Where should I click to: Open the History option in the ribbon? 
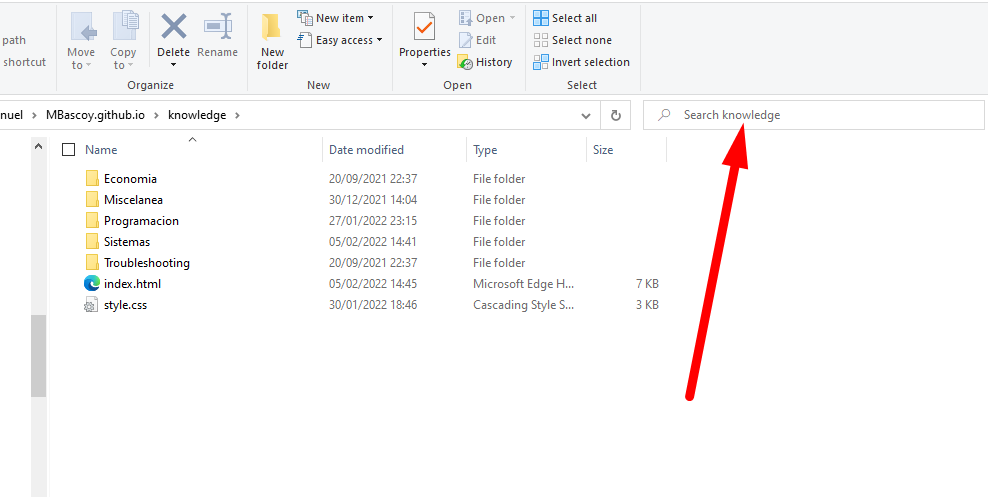[x=485, y=62]
